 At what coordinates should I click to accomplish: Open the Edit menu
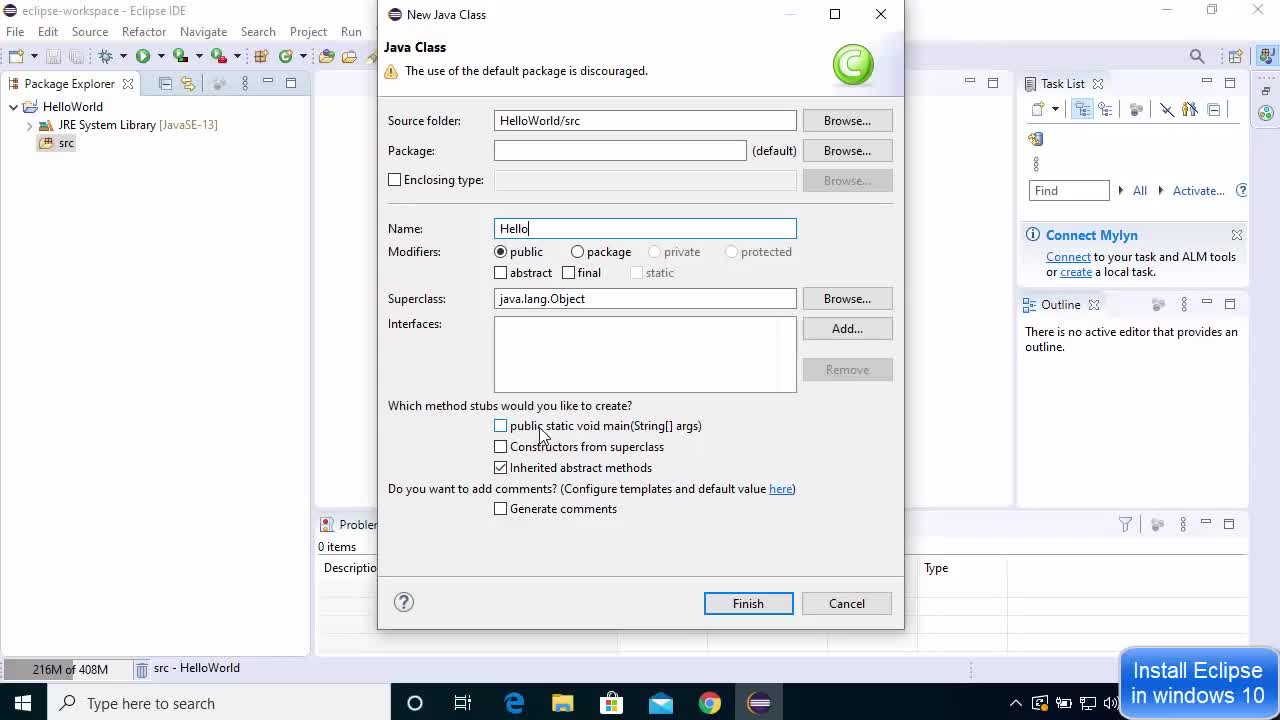click(x=48, y=32)
